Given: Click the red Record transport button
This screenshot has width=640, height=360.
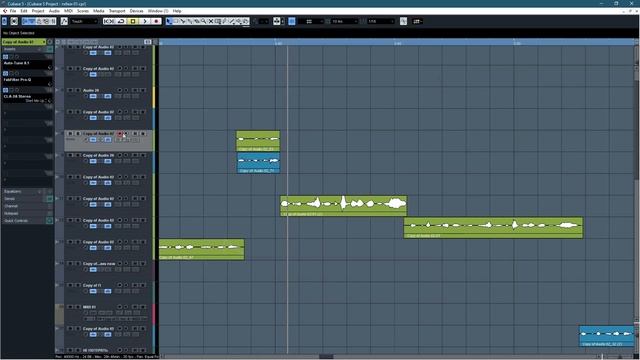Looking at the screenshot, I should pos(156,21).
